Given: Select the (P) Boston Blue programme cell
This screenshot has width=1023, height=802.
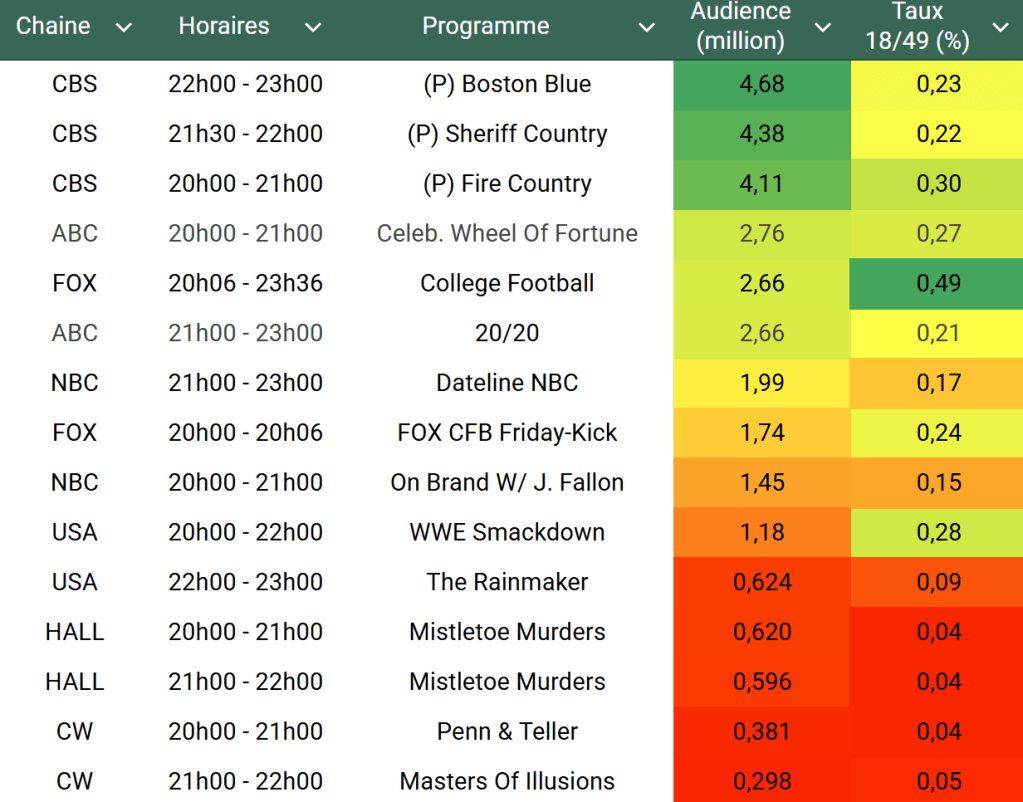Looking at the screenshot, I should (507, 84).
